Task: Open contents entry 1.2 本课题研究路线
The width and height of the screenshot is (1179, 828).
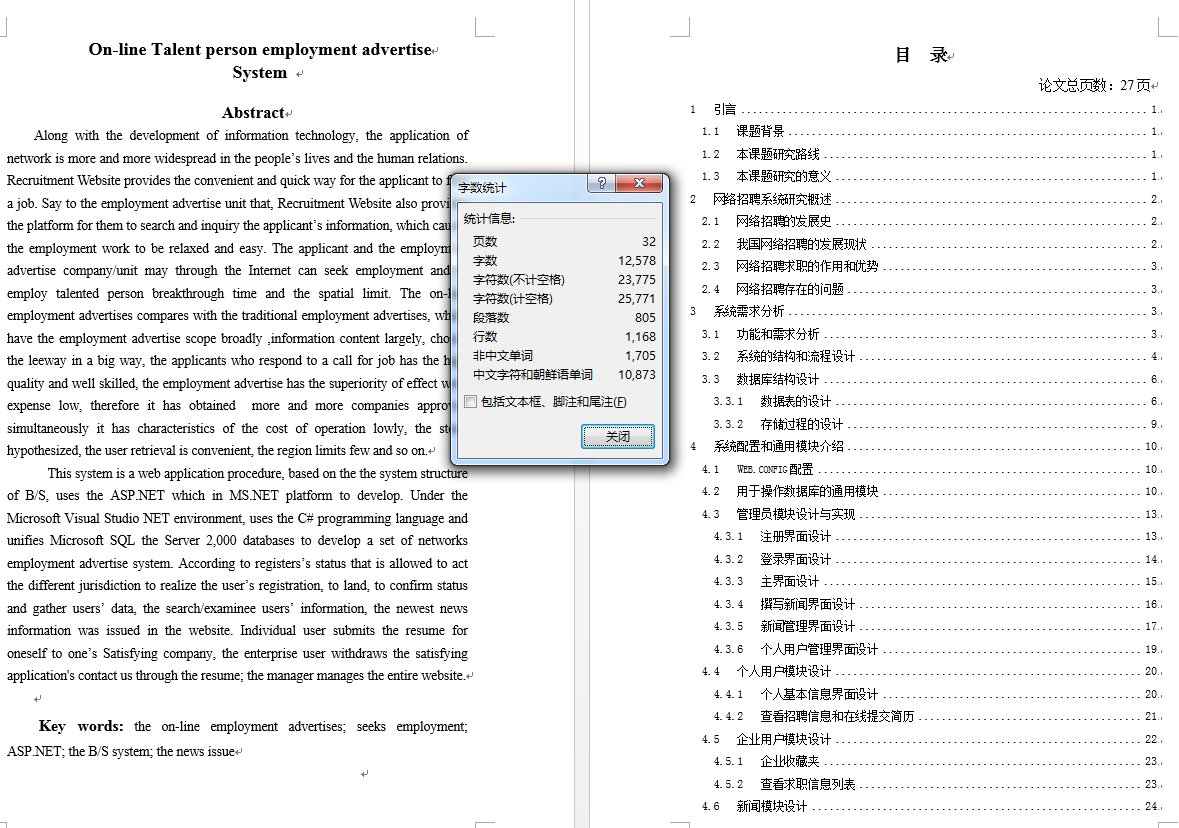Action: coord(932,154)
